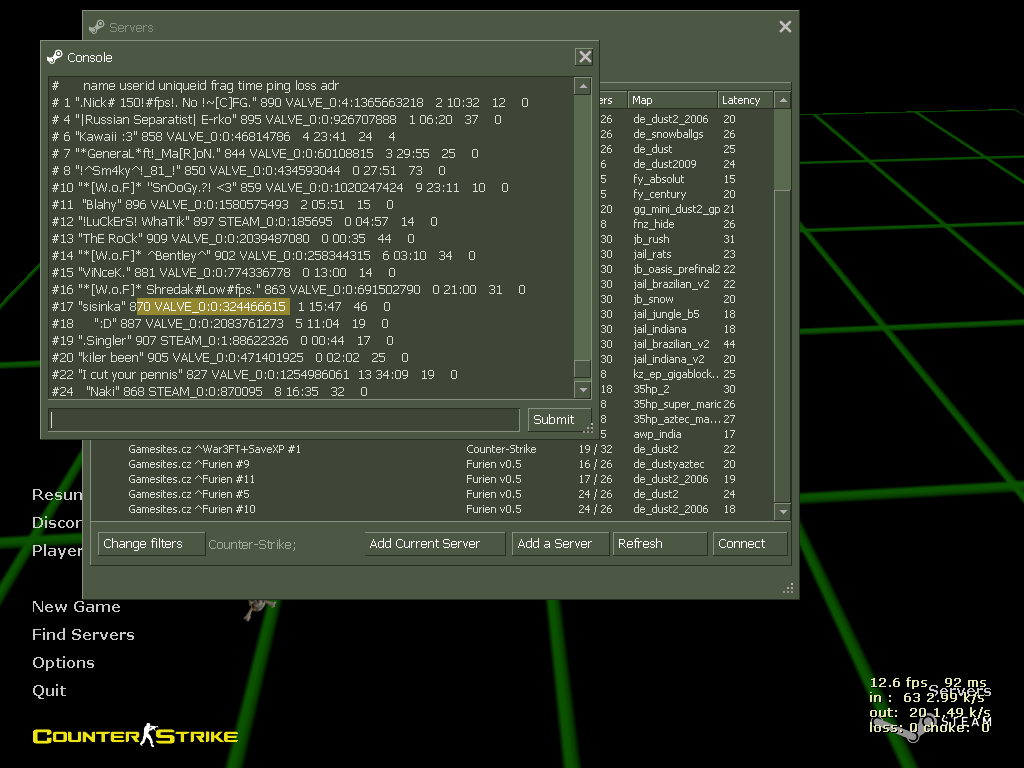
Task: Select server Gamesites.cz ^Furien #9
Action: pyautogui.click(x=432, y=464)
